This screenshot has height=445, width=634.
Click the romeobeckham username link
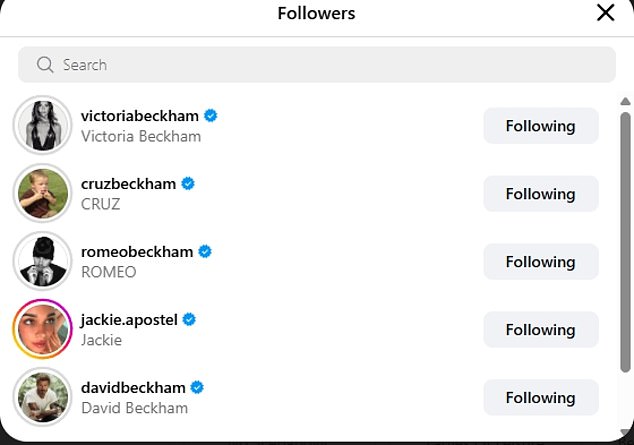tap(136, 252)
